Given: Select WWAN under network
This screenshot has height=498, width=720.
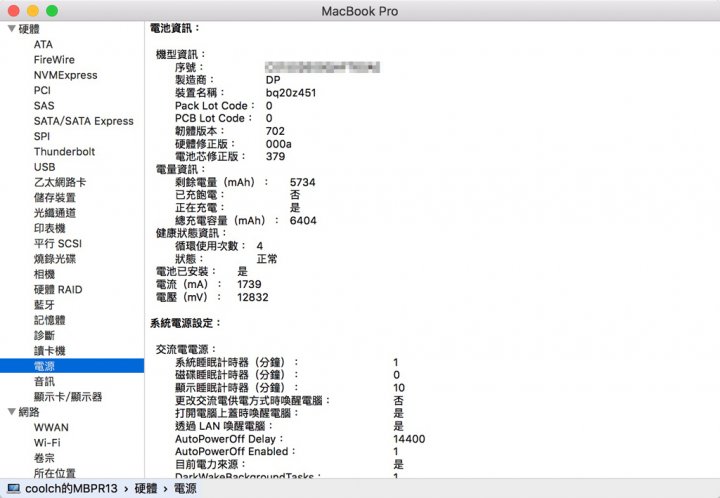Looking at the screenshot, I should [x=51, y=427].
